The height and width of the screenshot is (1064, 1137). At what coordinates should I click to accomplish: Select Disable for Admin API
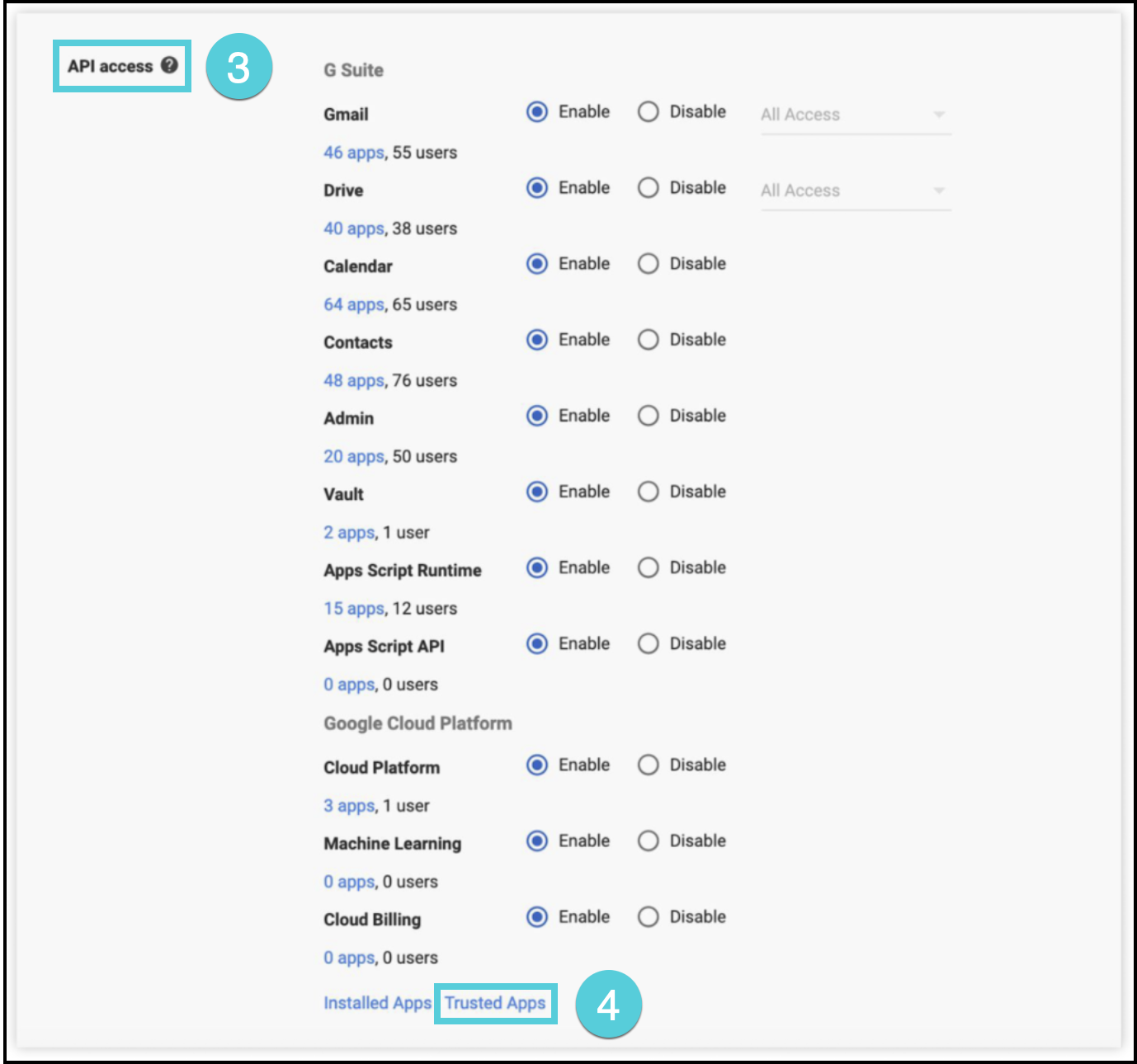pos(649,416)
